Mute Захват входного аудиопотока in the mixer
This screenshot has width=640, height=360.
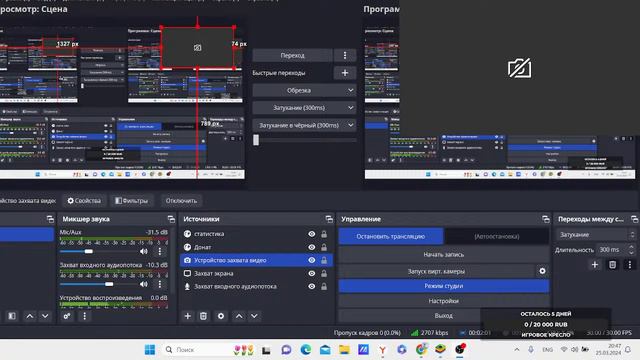pos(144,284)
